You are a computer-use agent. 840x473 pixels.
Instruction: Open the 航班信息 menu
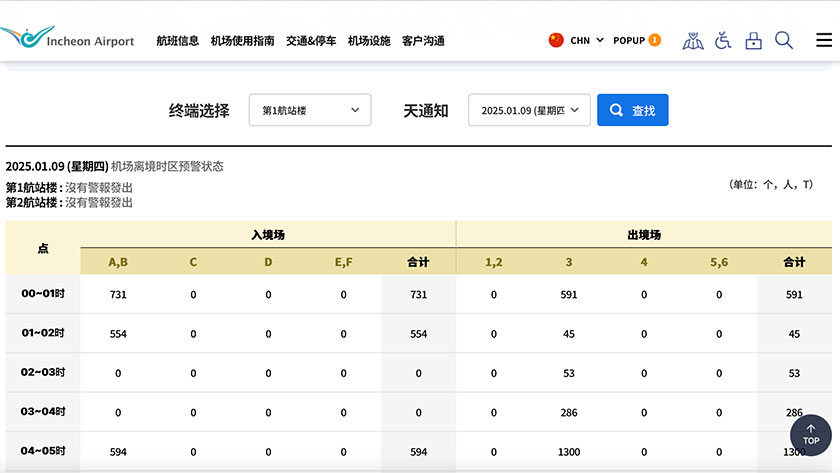[178, 41]
